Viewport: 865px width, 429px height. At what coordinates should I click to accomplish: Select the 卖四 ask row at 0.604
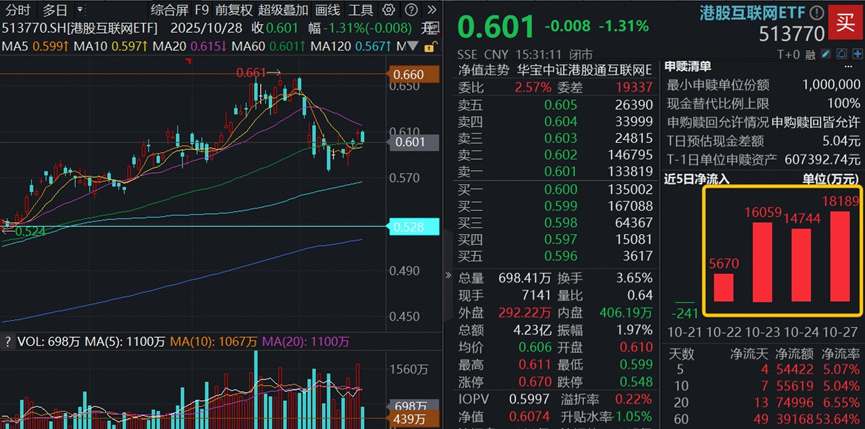tap(555, 121)
